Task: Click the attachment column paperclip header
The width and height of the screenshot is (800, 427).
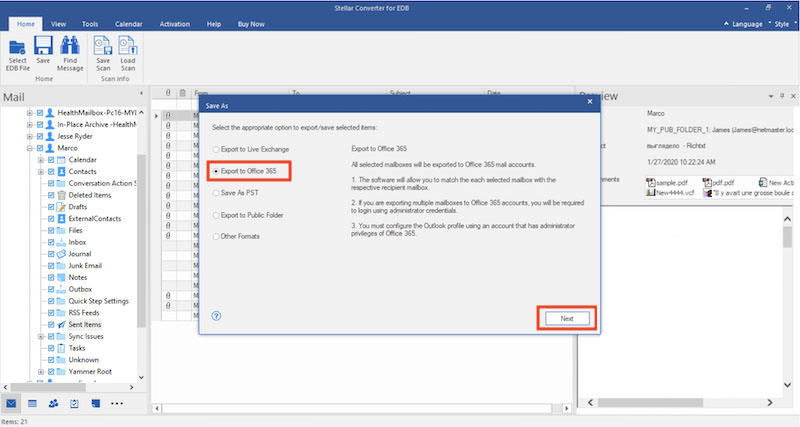Action: pyautogui.click(x=168, y=93)
